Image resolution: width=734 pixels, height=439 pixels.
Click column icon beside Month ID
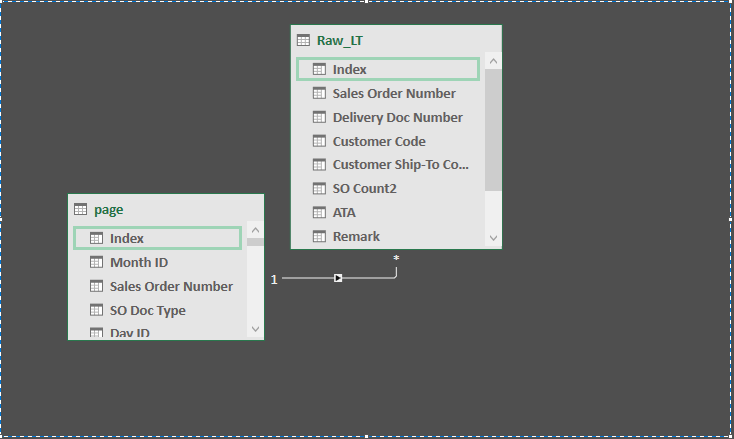(96, 262)
